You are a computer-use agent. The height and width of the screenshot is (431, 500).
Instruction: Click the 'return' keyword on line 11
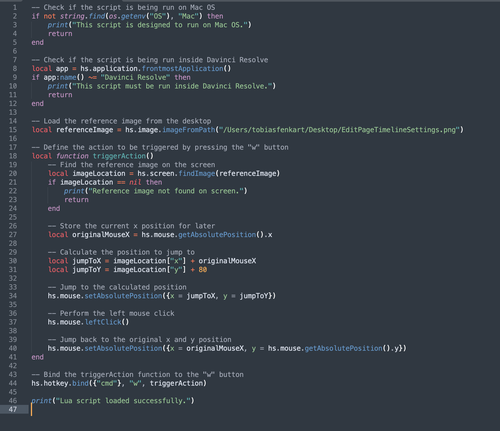60,95
